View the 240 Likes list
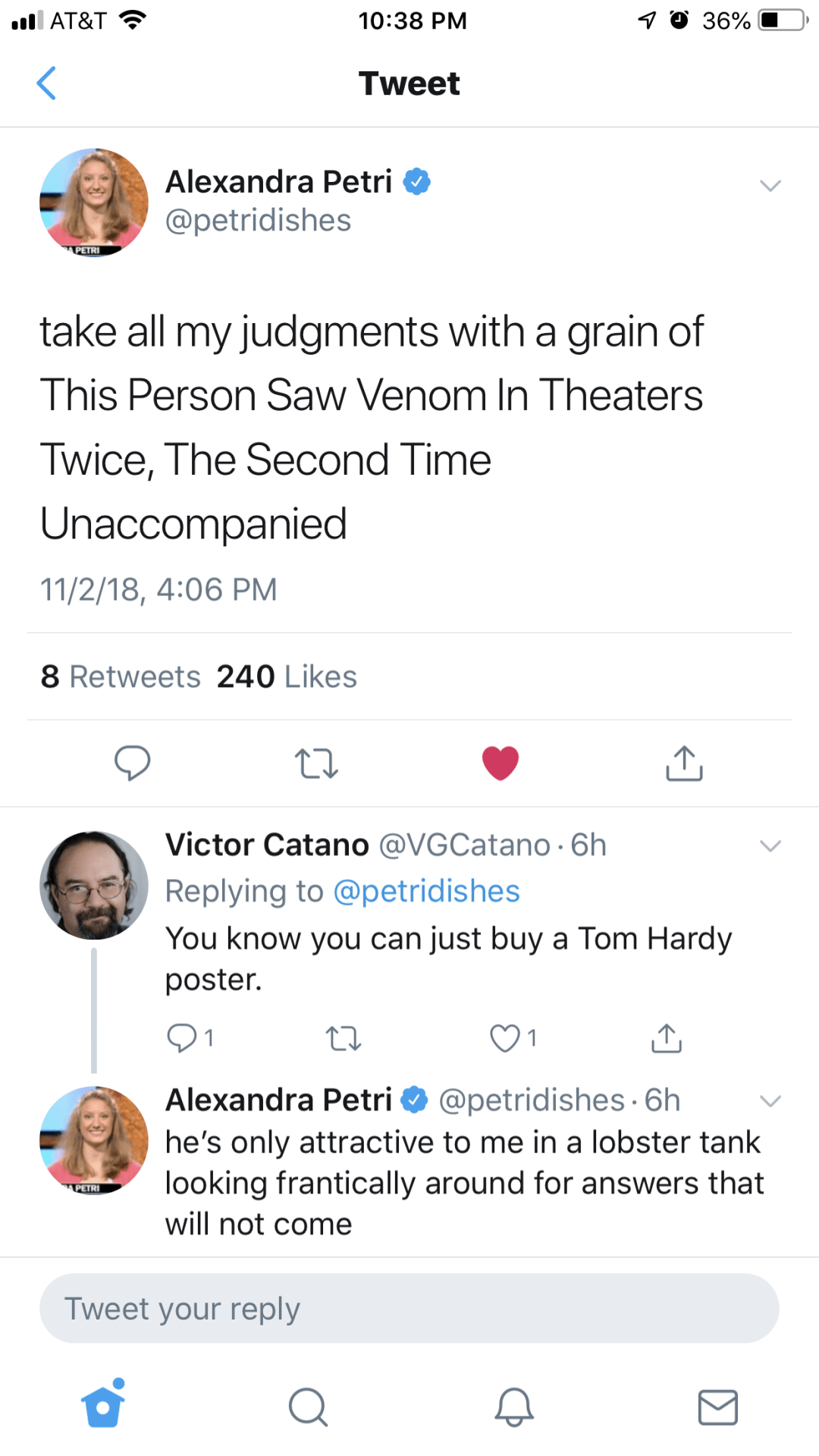Screen dimensions: 819x1456 click(287, 676)
